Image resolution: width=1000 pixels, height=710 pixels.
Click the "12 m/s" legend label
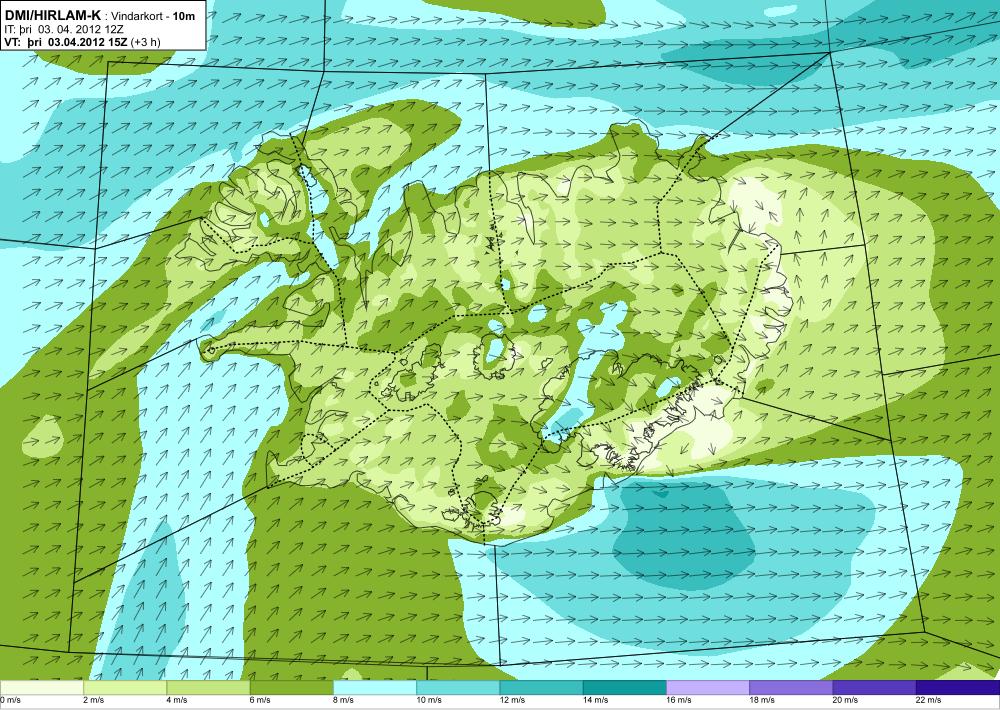coord(513,700)
